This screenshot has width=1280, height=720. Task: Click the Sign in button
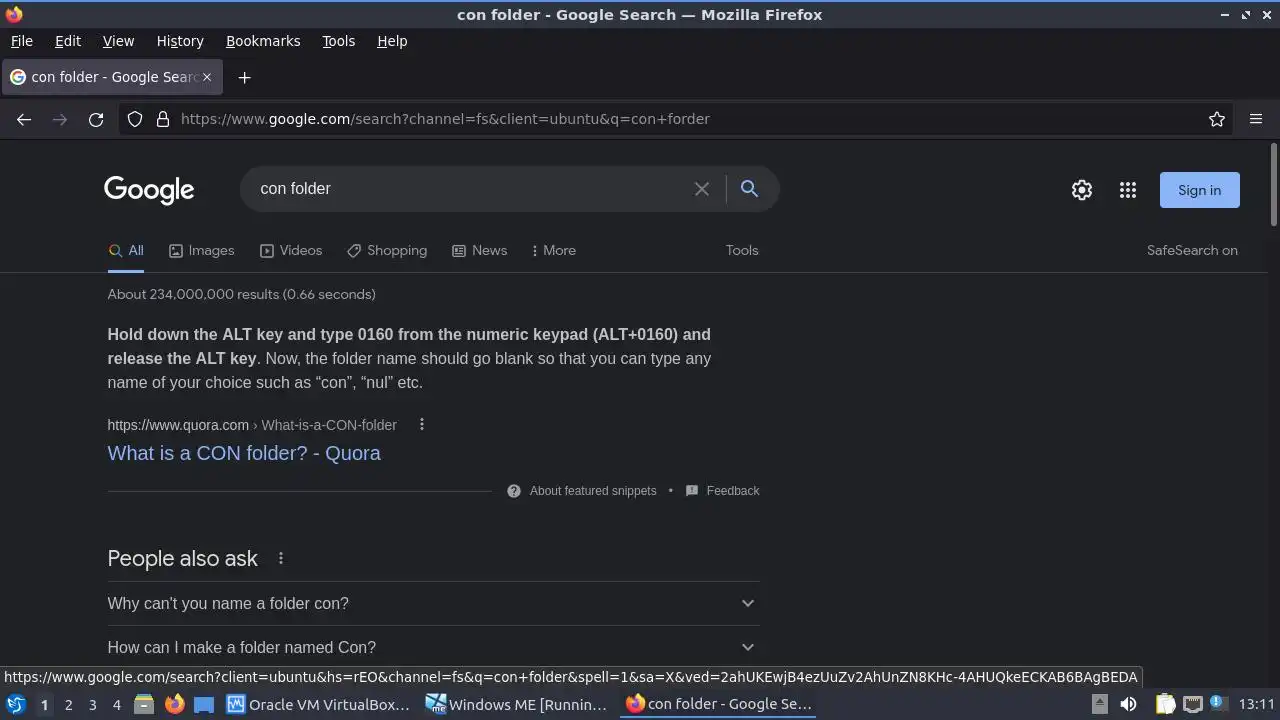(1199, 190)
